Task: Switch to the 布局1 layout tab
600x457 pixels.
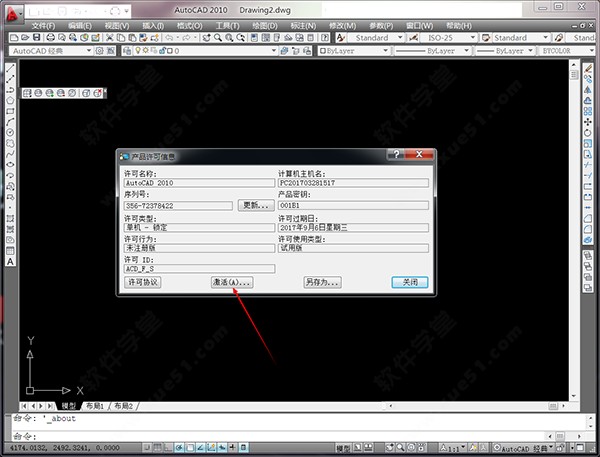Action: point(93,407)
